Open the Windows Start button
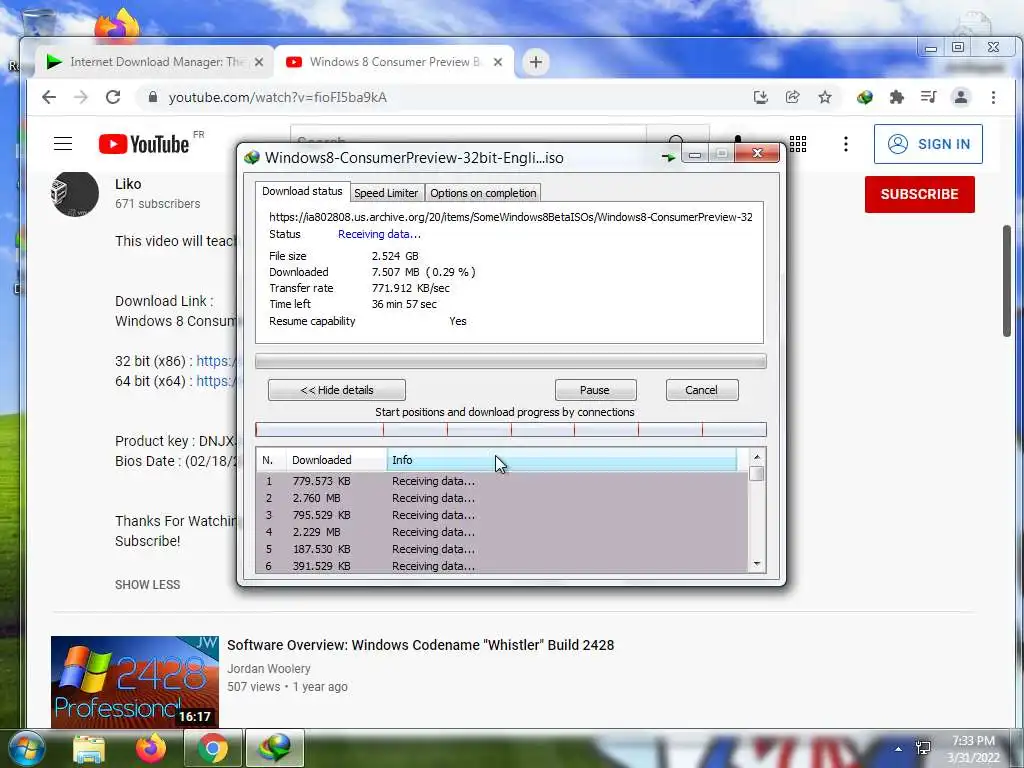This screenshot has height=768, width=1024. (x=25, y=748)
